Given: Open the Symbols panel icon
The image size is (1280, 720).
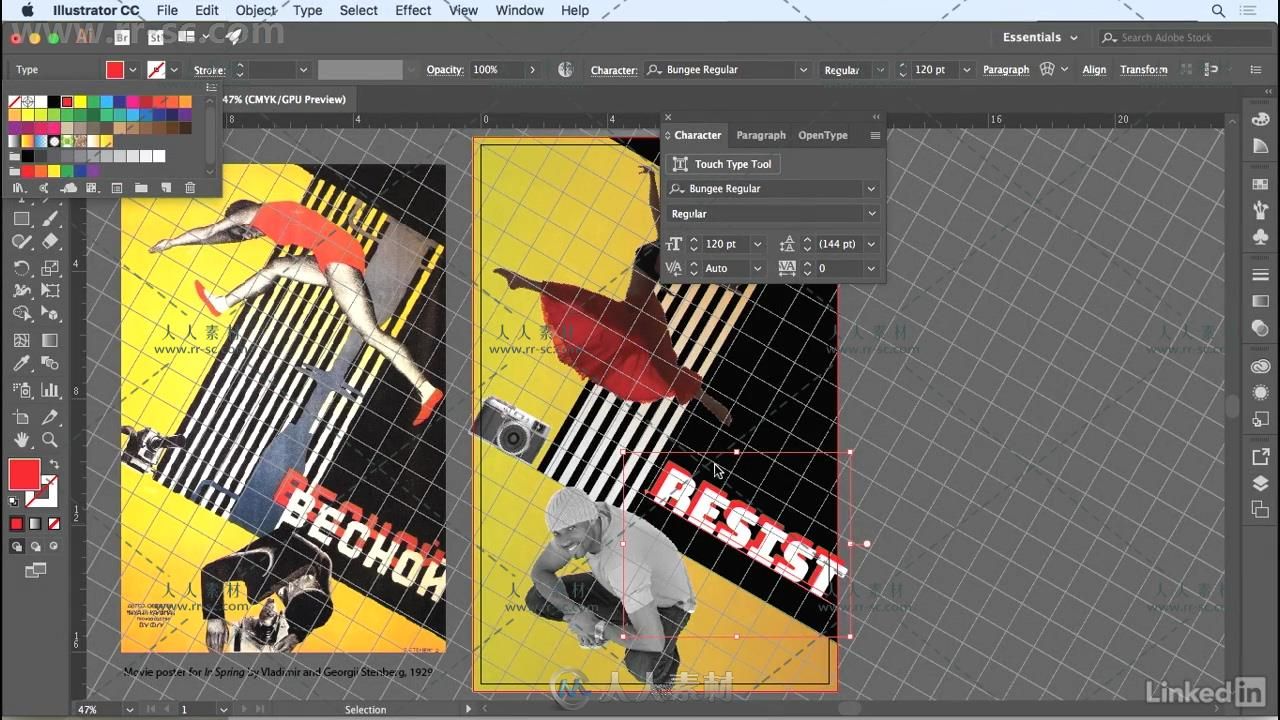Looking at the screenshot, I should click(1260, 238).
